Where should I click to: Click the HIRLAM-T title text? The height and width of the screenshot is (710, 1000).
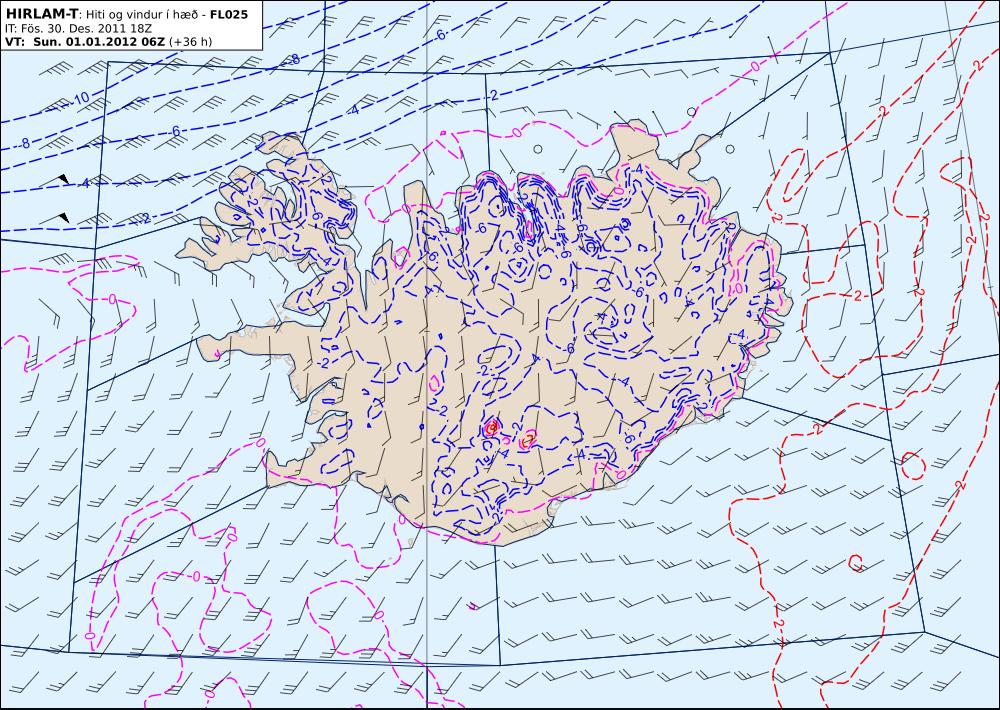41,14
